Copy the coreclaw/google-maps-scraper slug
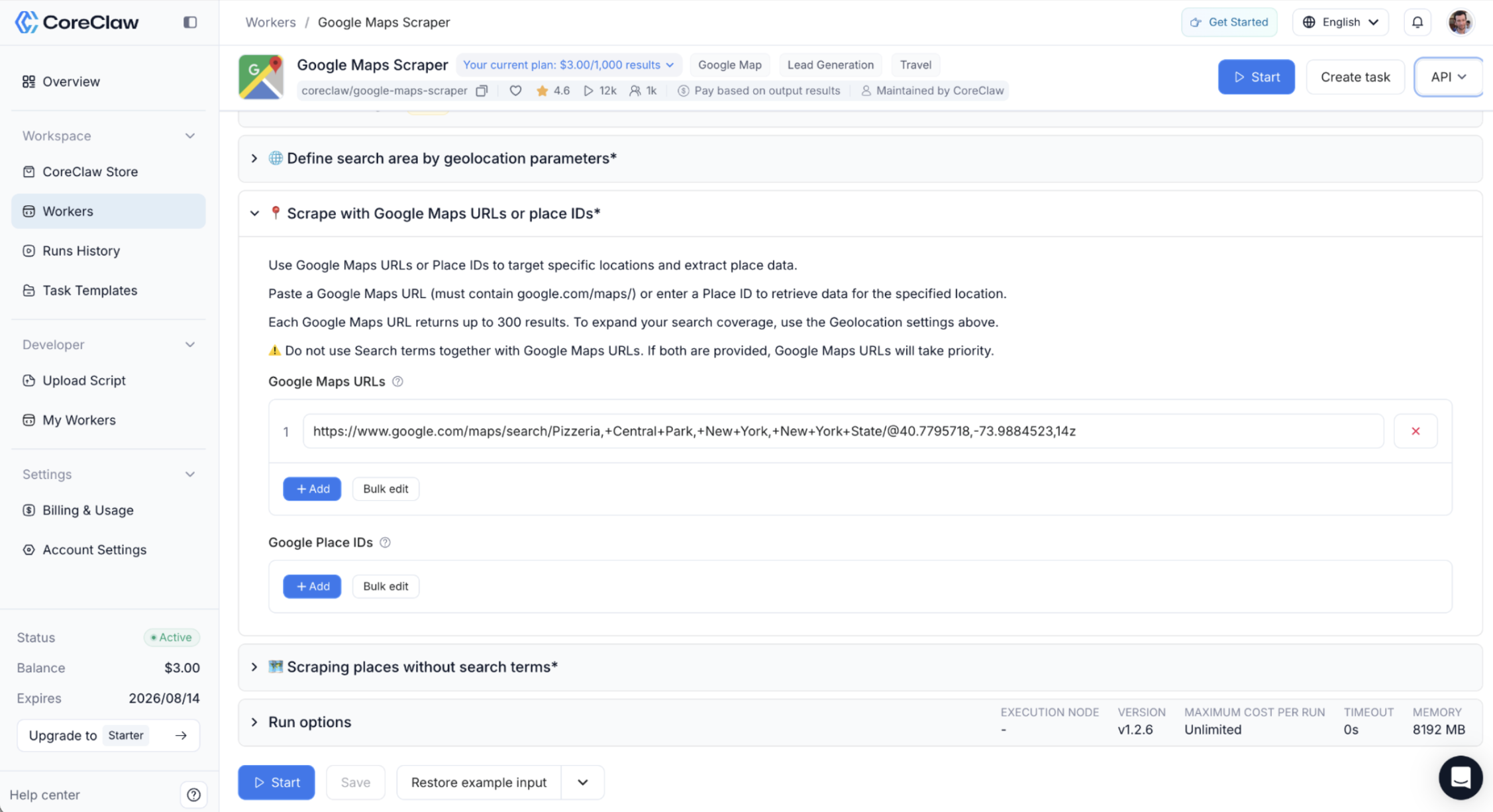The width and height of the screenshot is (1493, 812). point(482,91)
